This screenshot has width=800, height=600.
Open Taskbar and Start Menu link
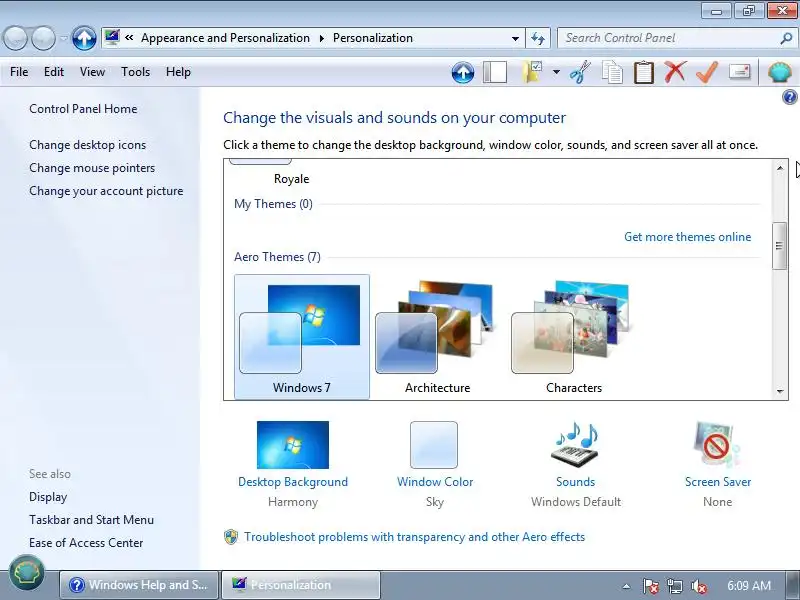[x=91, y=520]
